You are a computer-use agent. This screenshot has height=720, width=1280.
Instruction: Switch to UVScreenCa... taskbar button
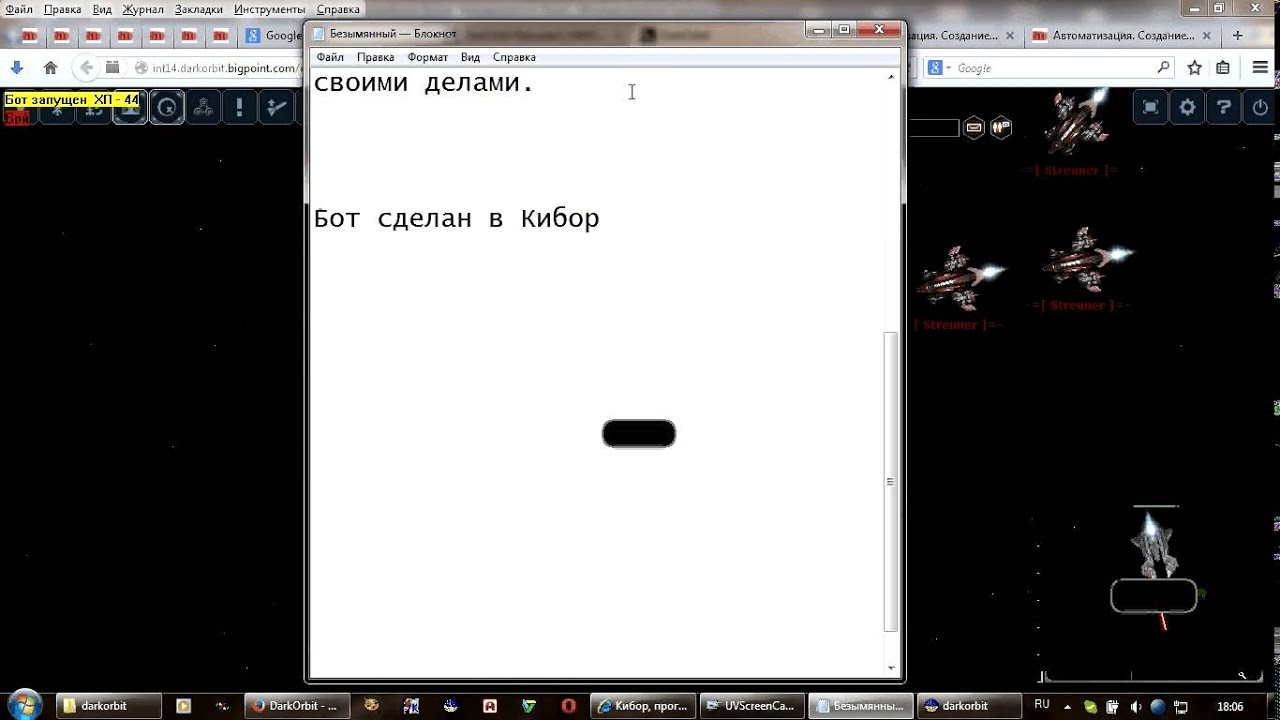pyautogui.click(x=751, y=706)
